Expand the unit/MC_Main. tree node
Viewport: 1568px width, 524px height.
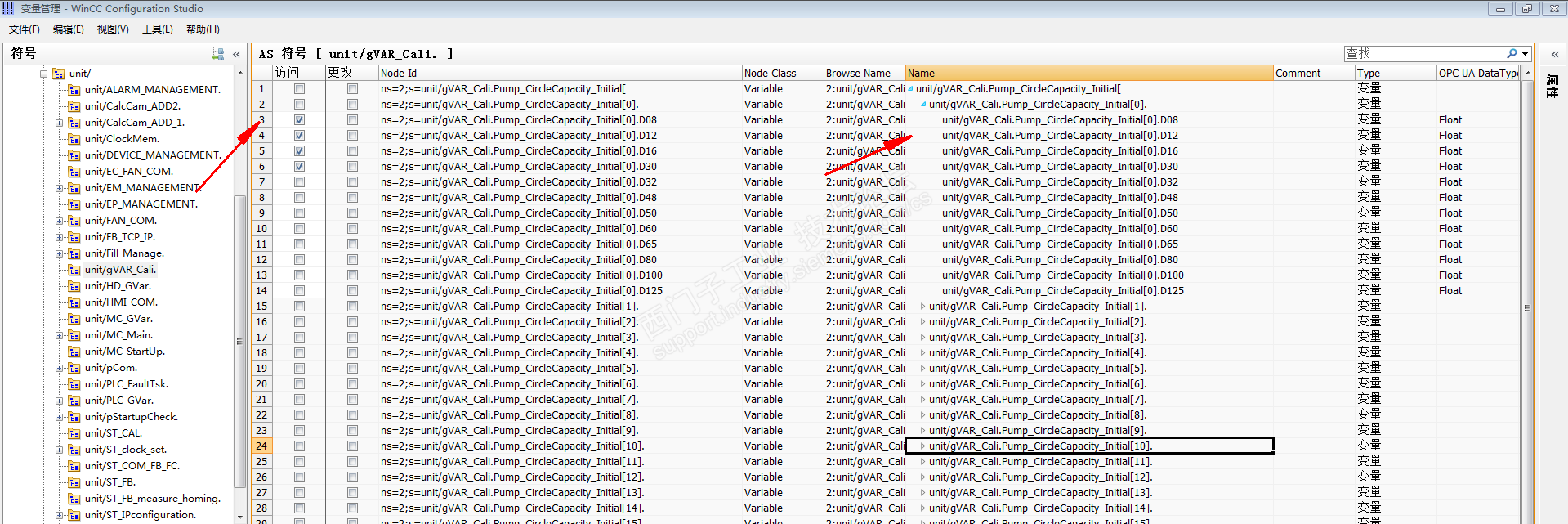point(59,335)
